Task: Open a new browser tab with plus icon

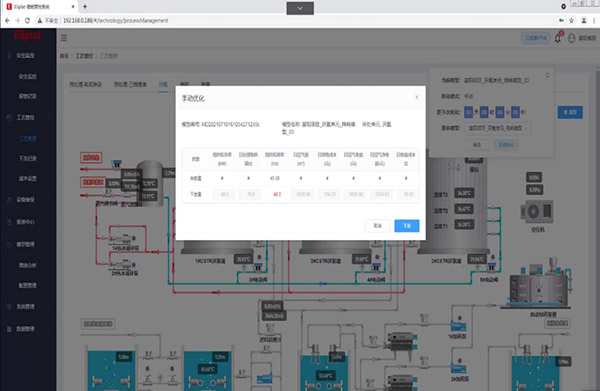Action: click(x=85, y=7)
